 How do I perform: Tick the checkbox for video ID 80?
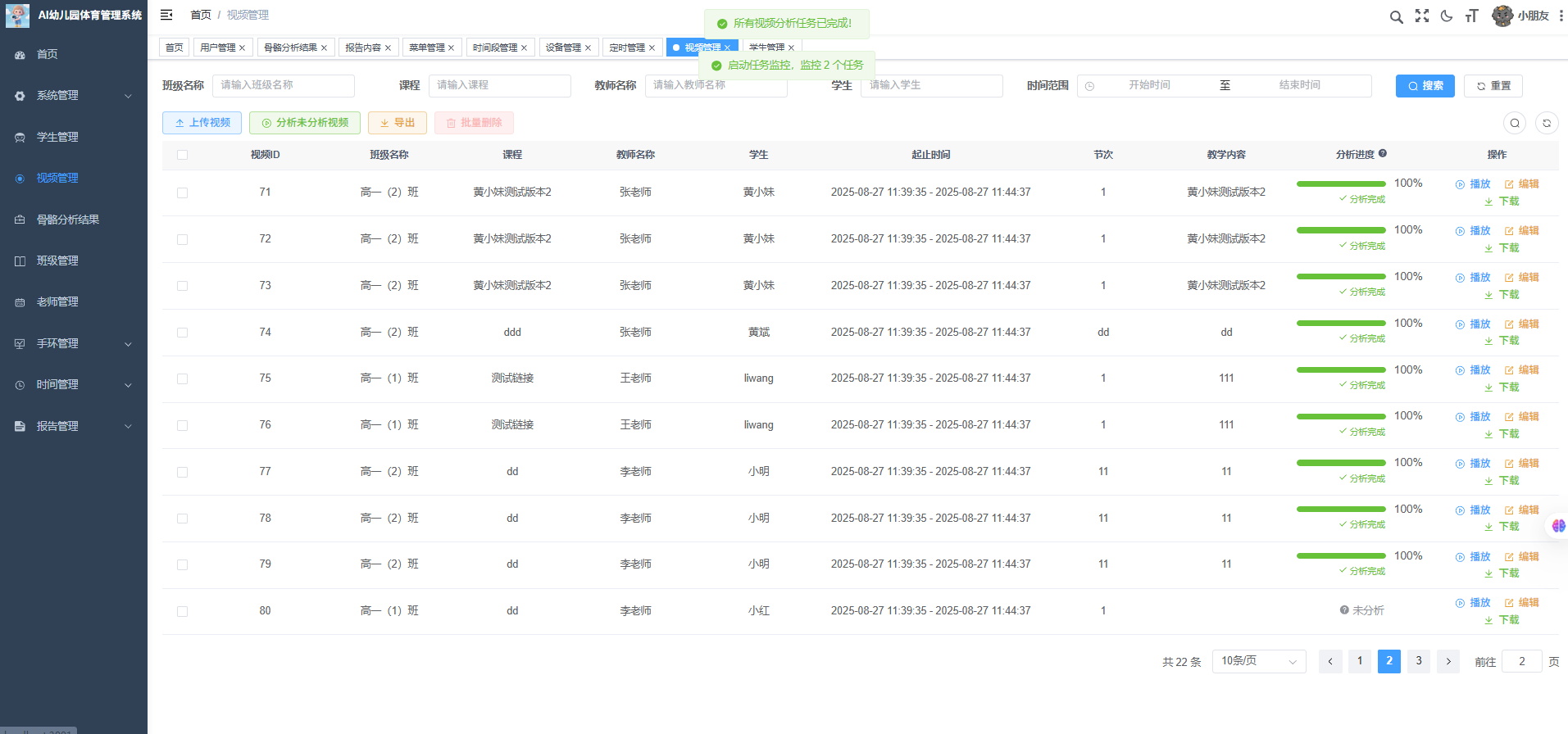point(182,611)
